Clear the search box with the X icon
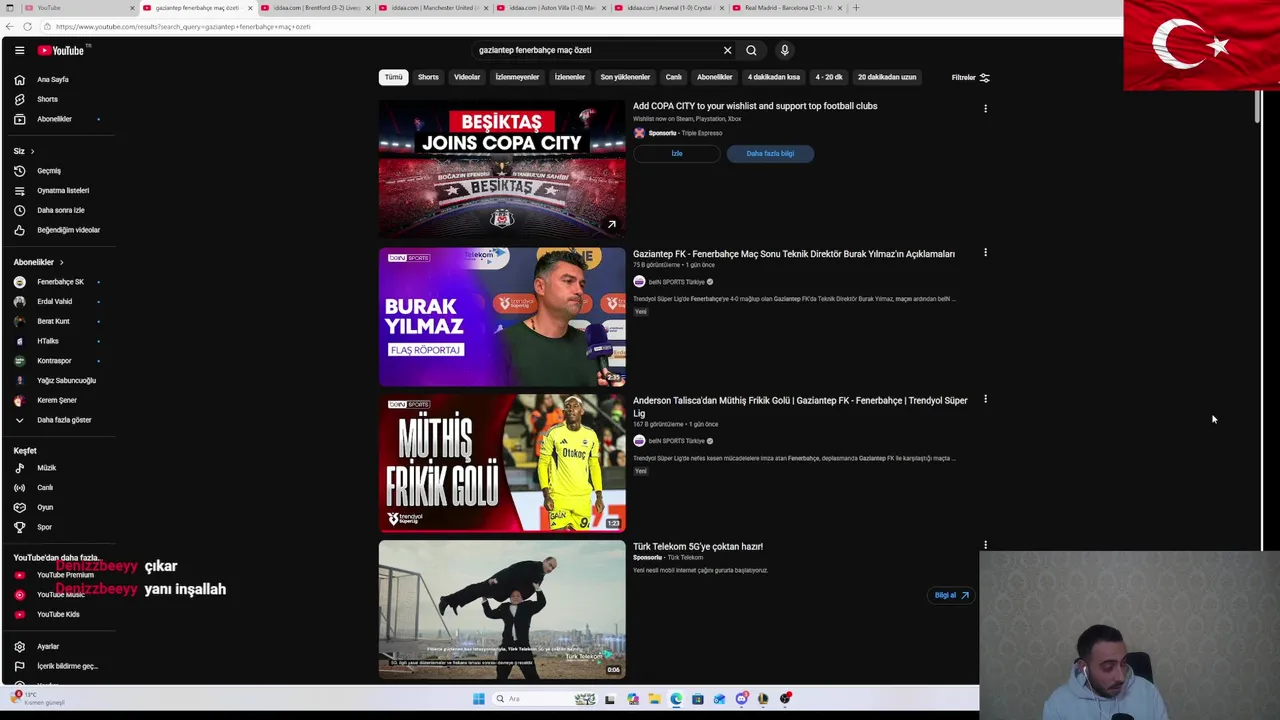This screenshot has width=1280, height=720. point(727,50)
